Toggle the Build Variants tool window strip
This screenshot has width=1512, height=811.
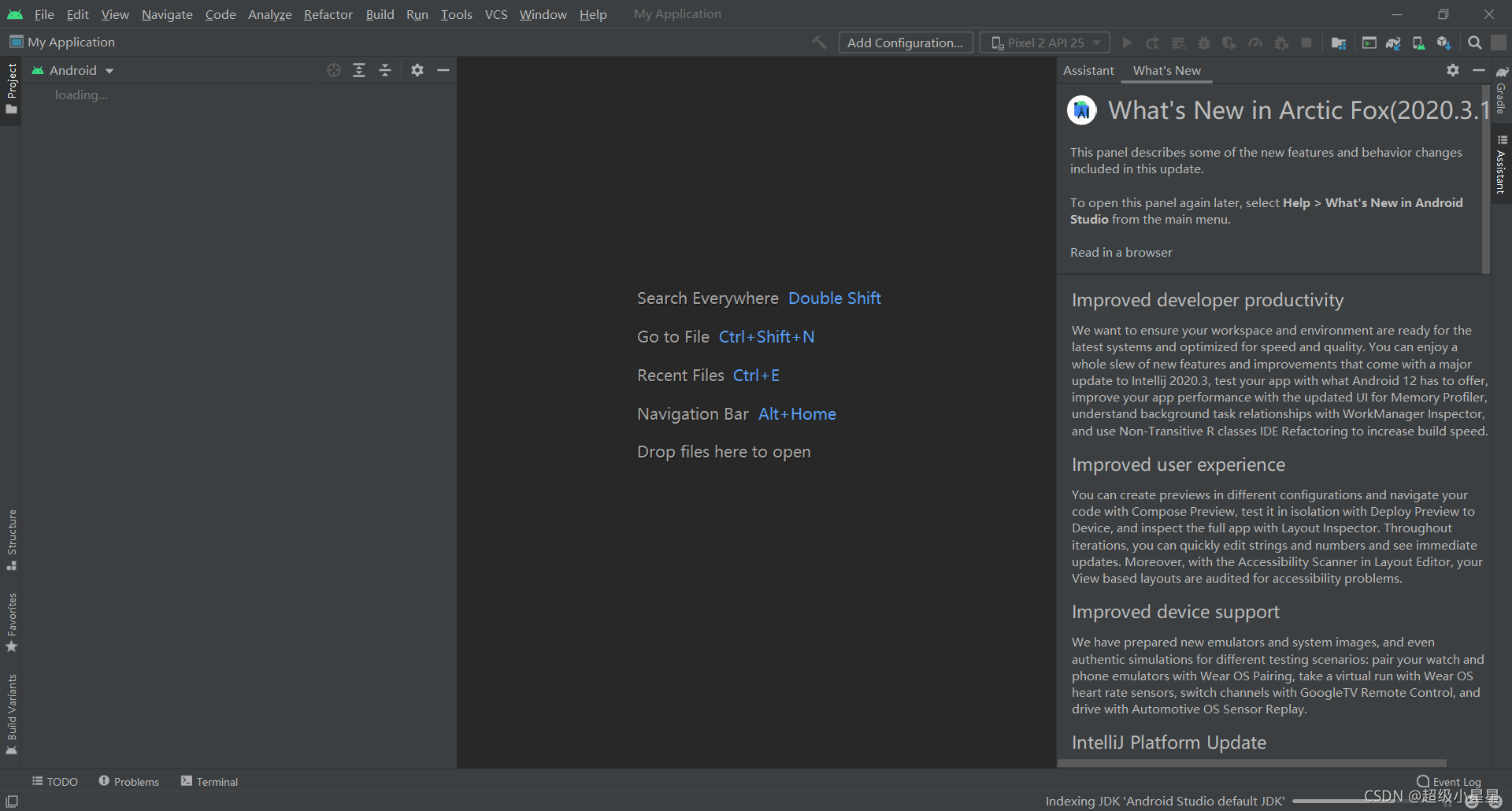tap(11, 714)
